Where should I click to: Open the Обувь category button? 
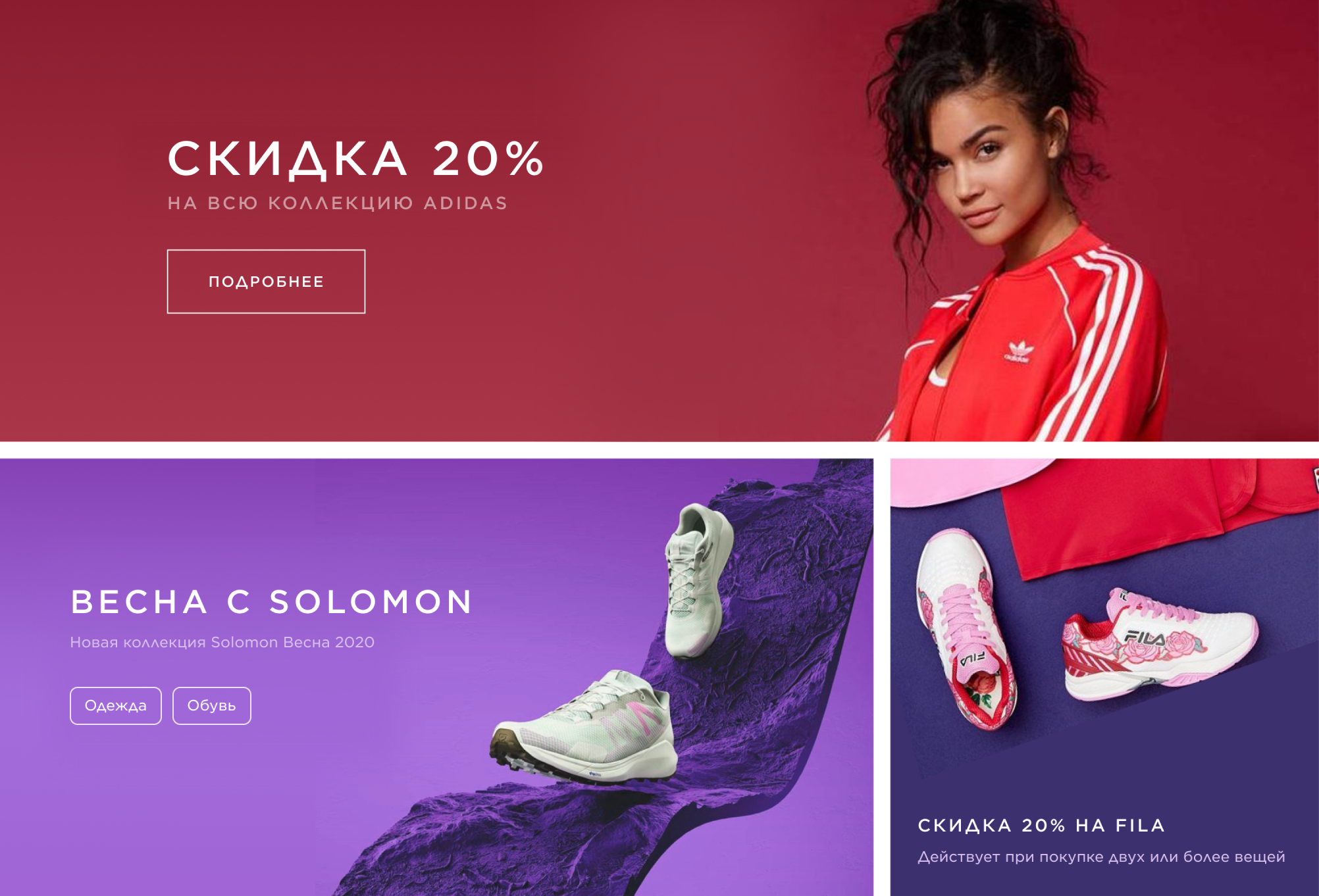[x=212, y=706]
